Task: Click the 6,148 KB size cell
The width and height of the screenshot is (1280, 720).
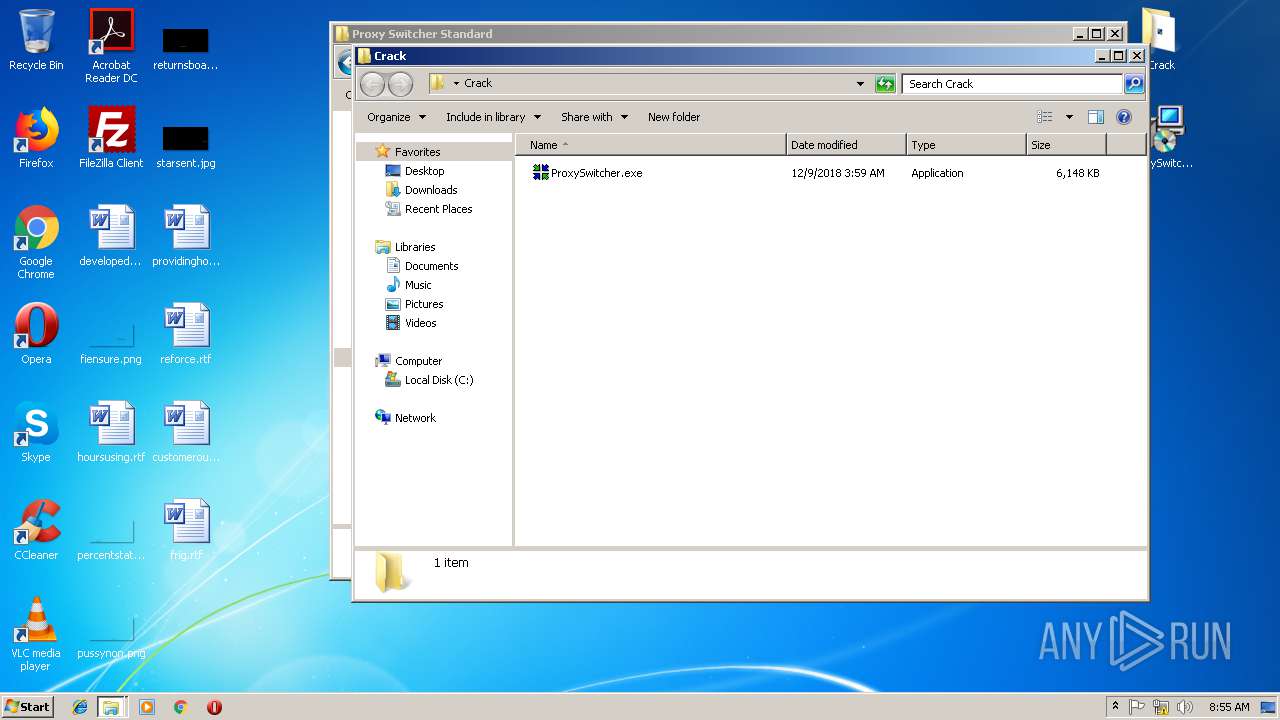Action: (x=1077, y=173)
